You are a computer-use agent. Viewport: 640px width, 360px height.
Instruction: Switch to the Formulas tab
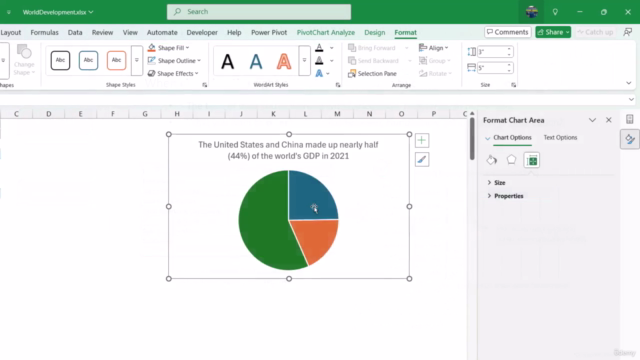44,32
